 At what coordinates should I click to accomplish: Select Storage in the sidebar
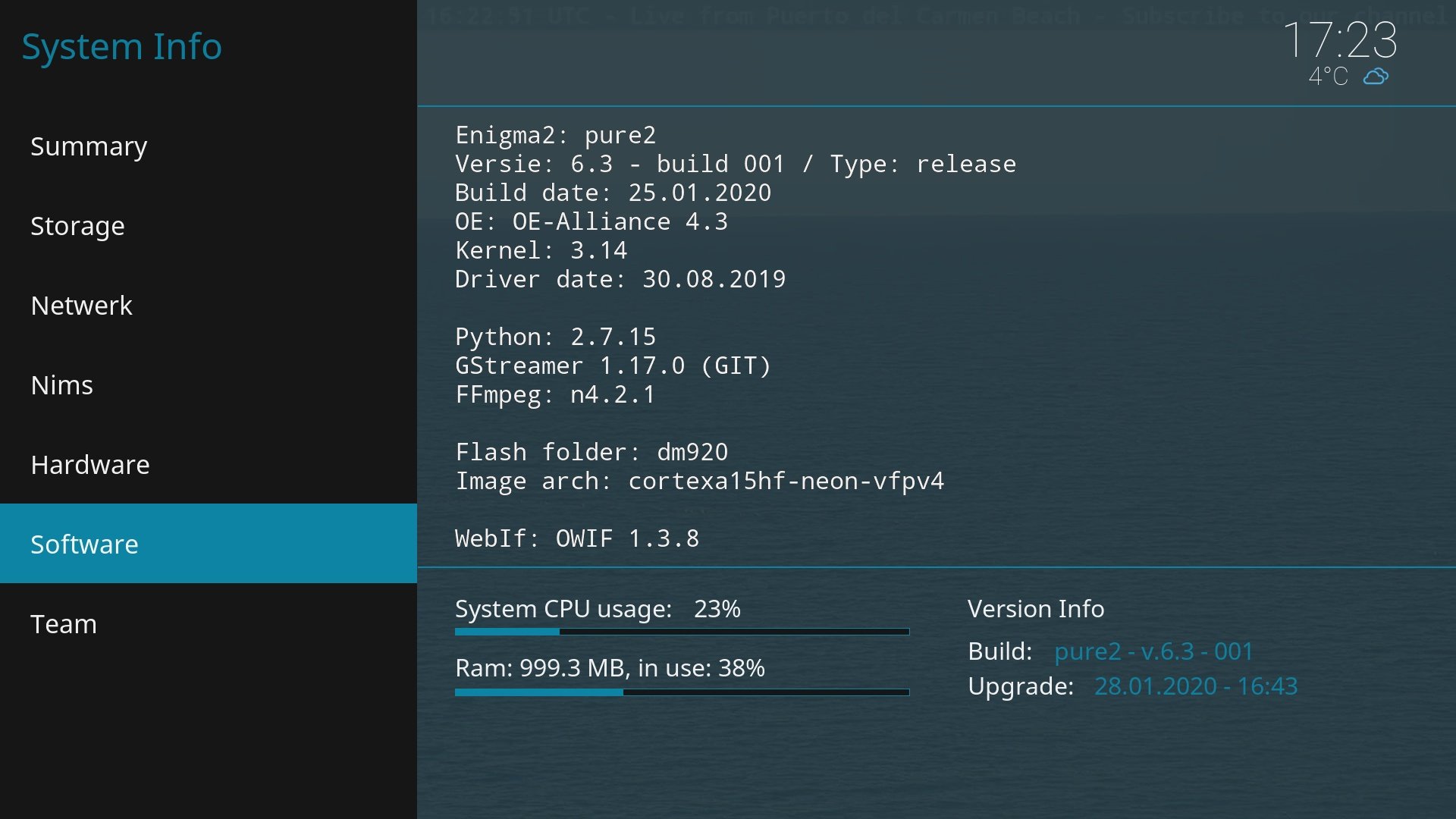77,226
